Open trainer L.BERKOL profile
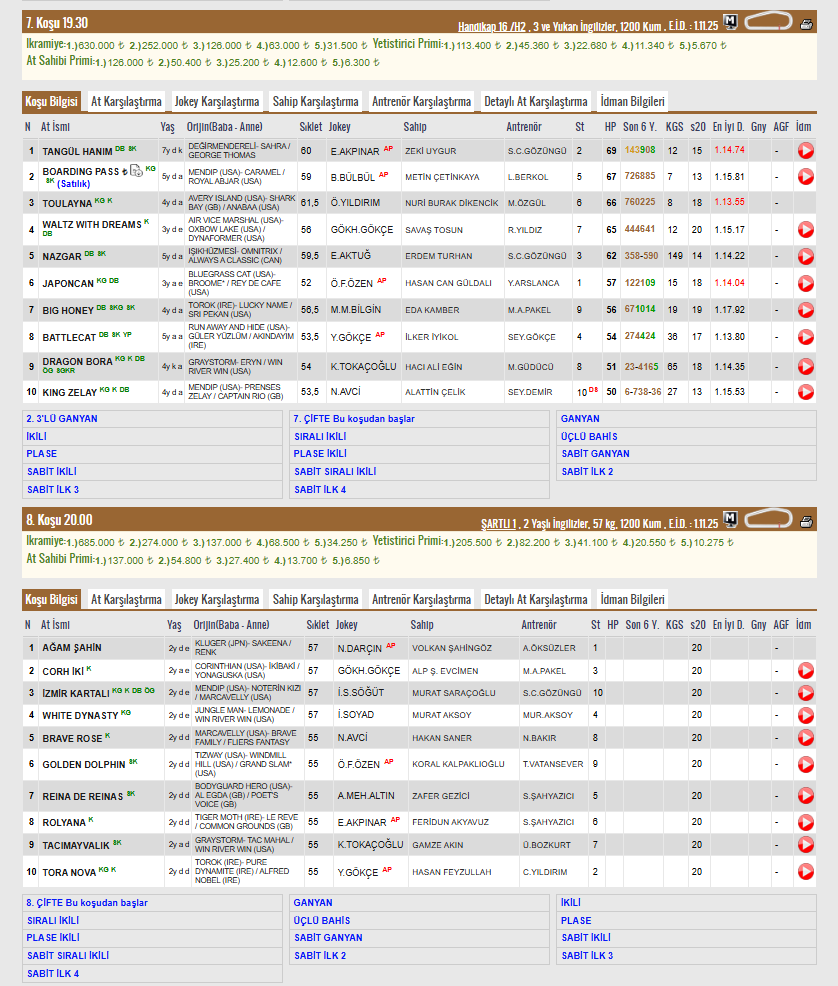 (x=528, y=177)
